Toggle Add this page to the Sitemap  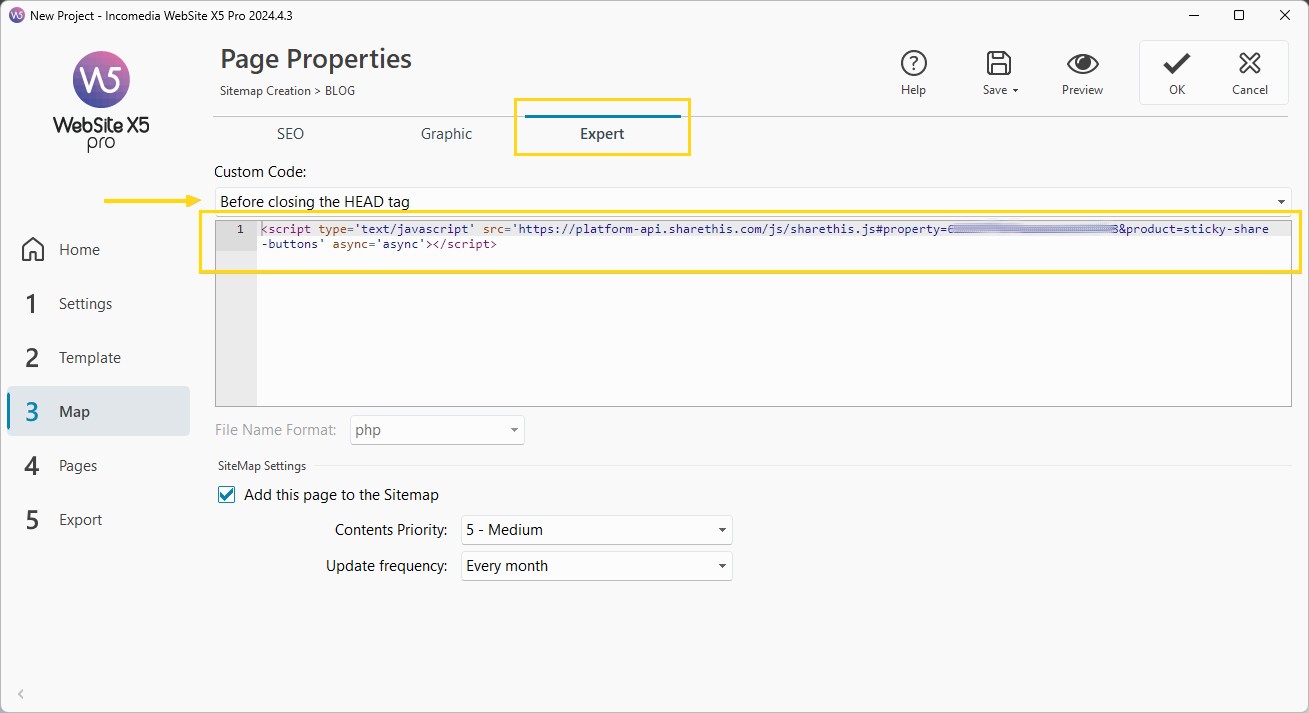tap(227, 495)
